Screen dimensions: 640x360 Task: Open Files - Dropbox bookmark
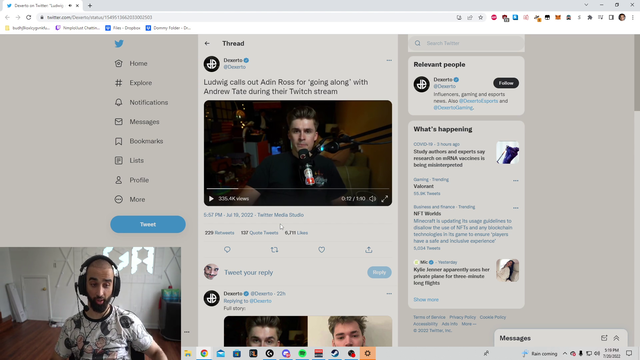coord(122,28)
